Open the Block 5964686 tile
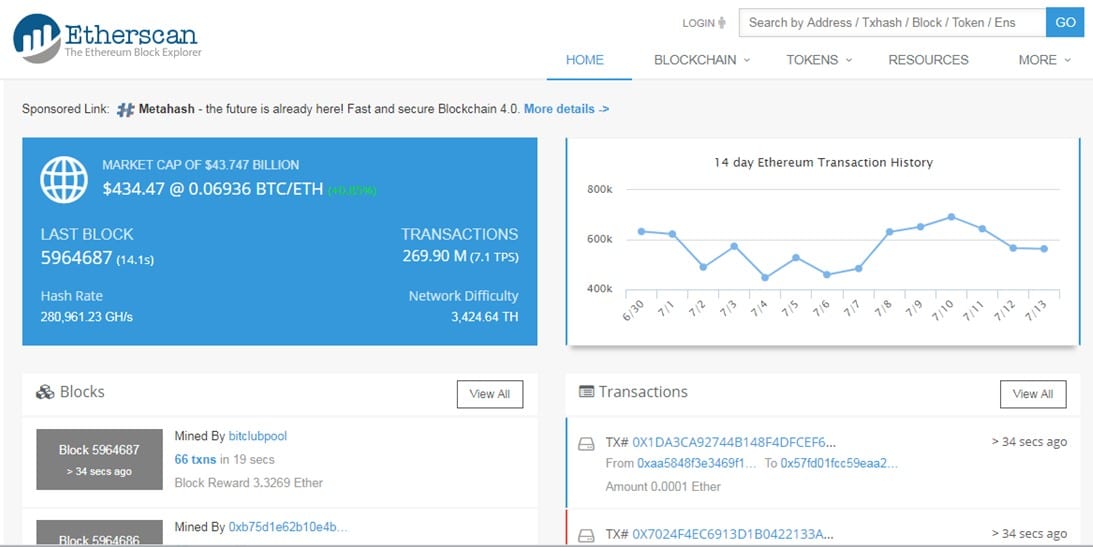1093x547 pixels. [100, 532]
